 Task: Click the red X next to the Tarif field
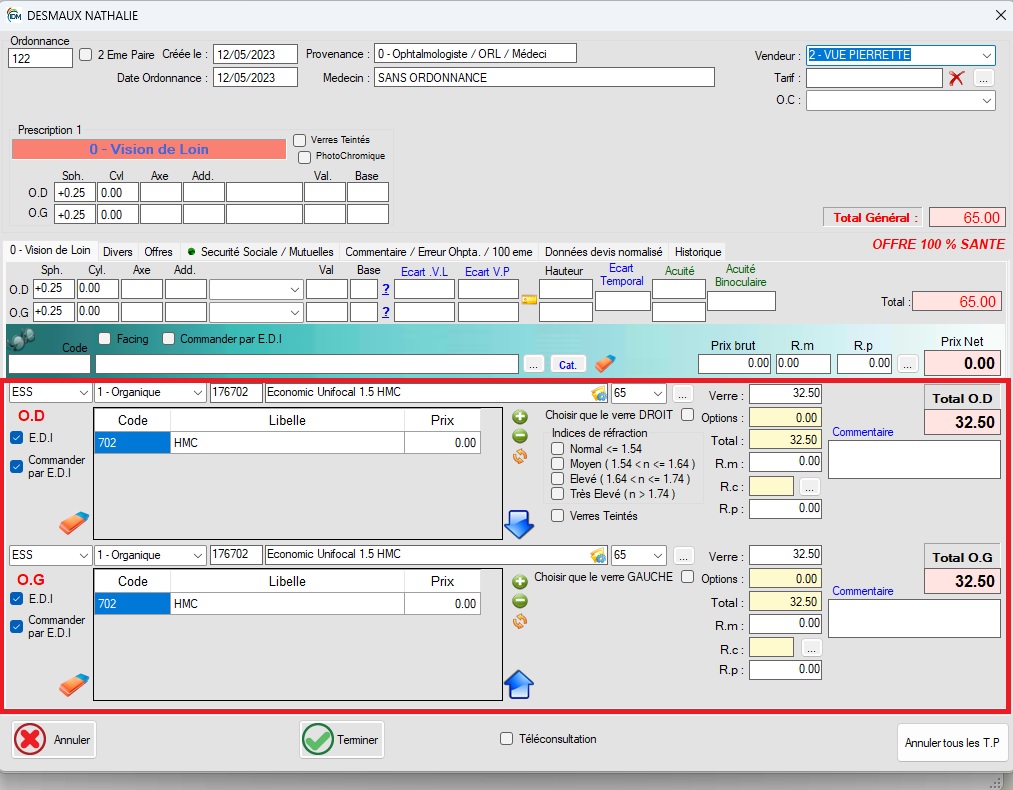click(956, 78)
